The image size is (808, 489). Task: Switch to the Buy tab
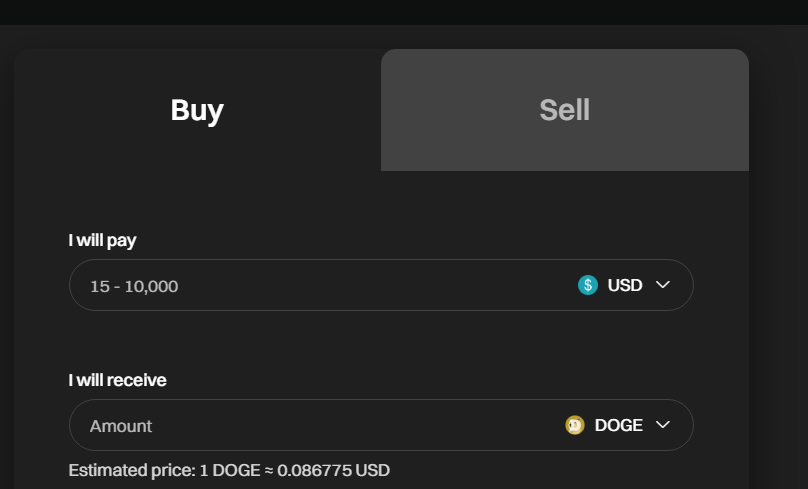coord(197,110)
